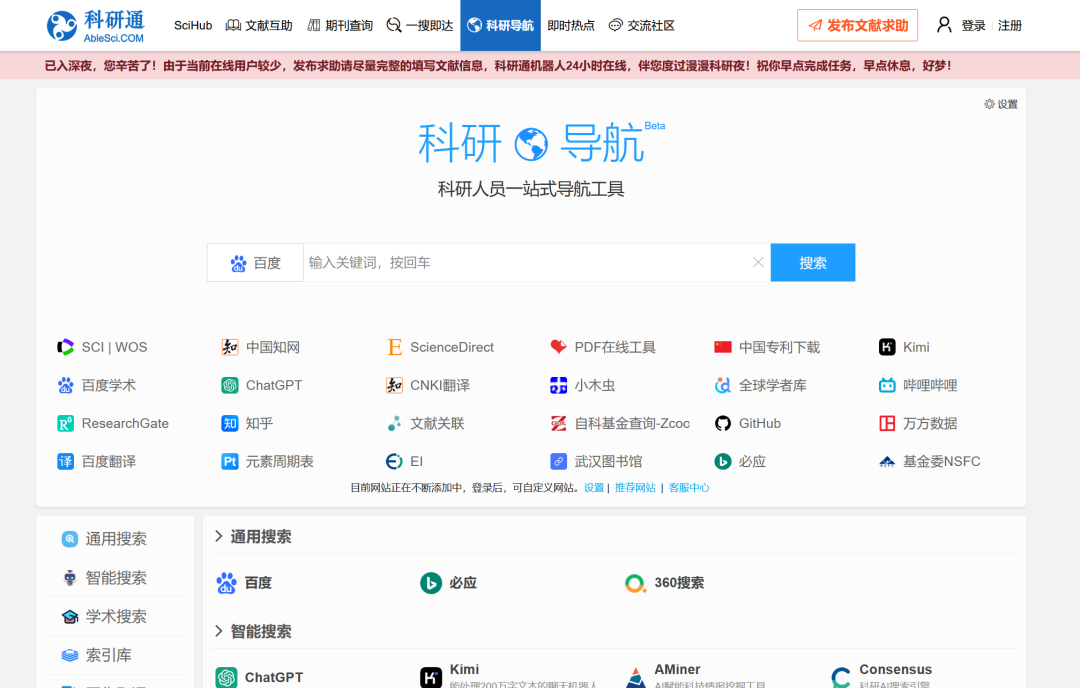1080x688 pixels.
Task: Open 360搜索 under 通用搜索 section
Action: (x=665, y=583)
